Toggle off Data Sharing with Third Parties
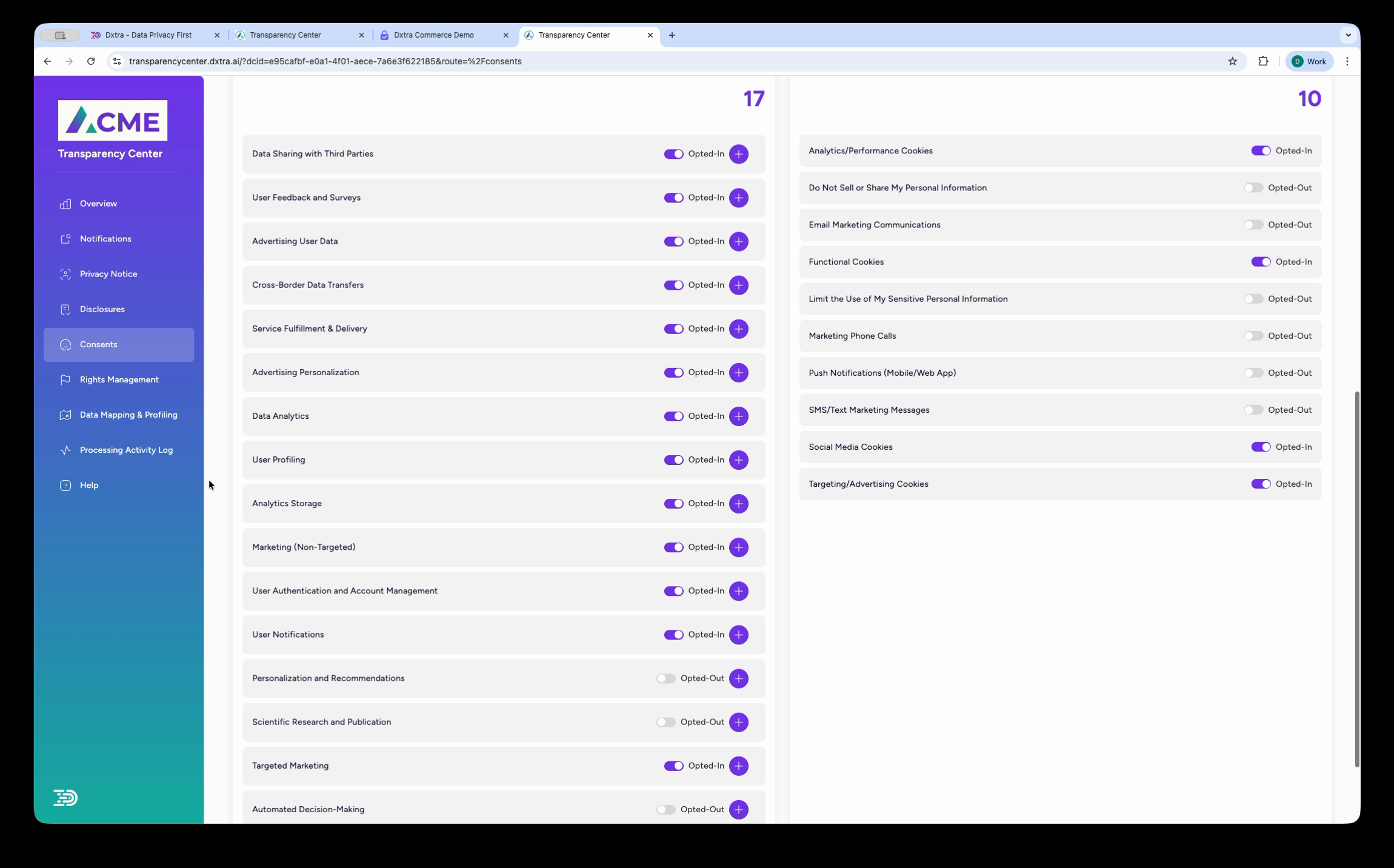Screen dimensions: 1394x868 pos(673,154)
